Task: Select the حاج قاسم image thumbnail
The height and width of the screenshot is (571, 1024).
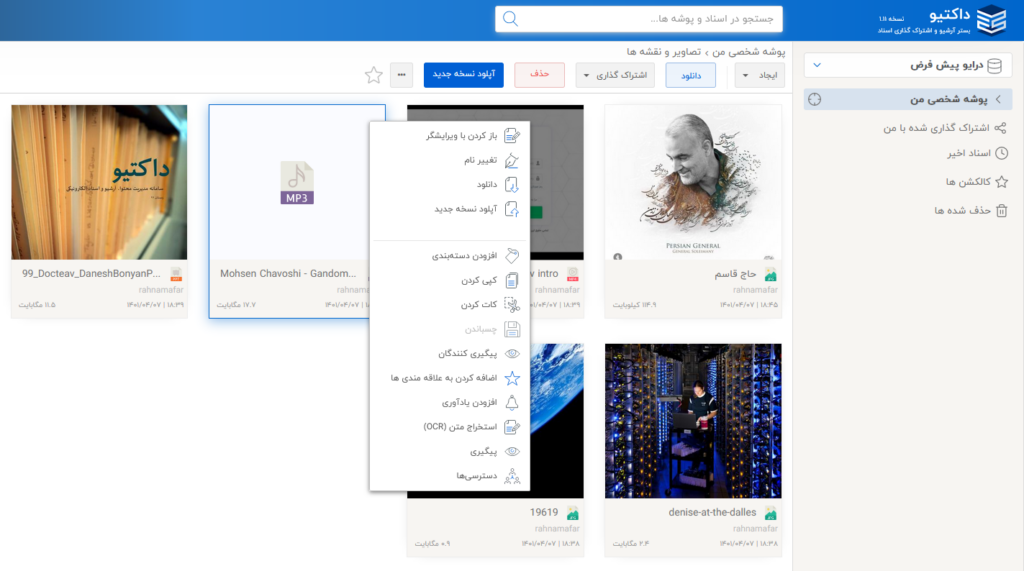Action: coord(693,182)
